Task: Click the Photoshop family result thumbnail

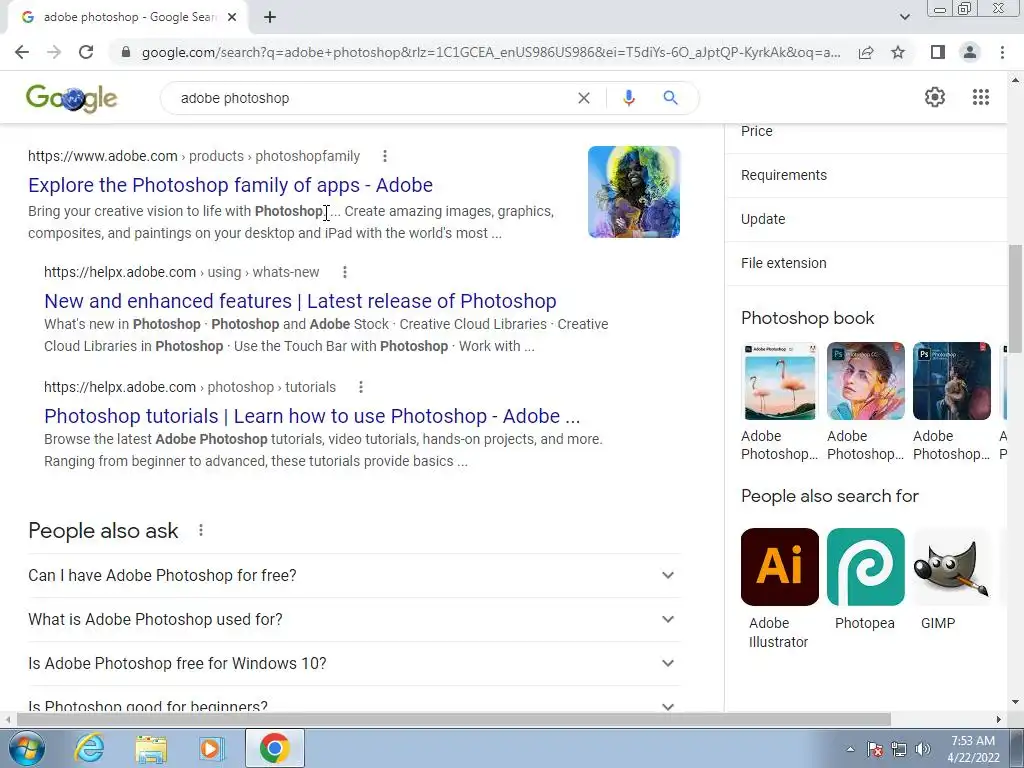Action: [x=634, y=192]
